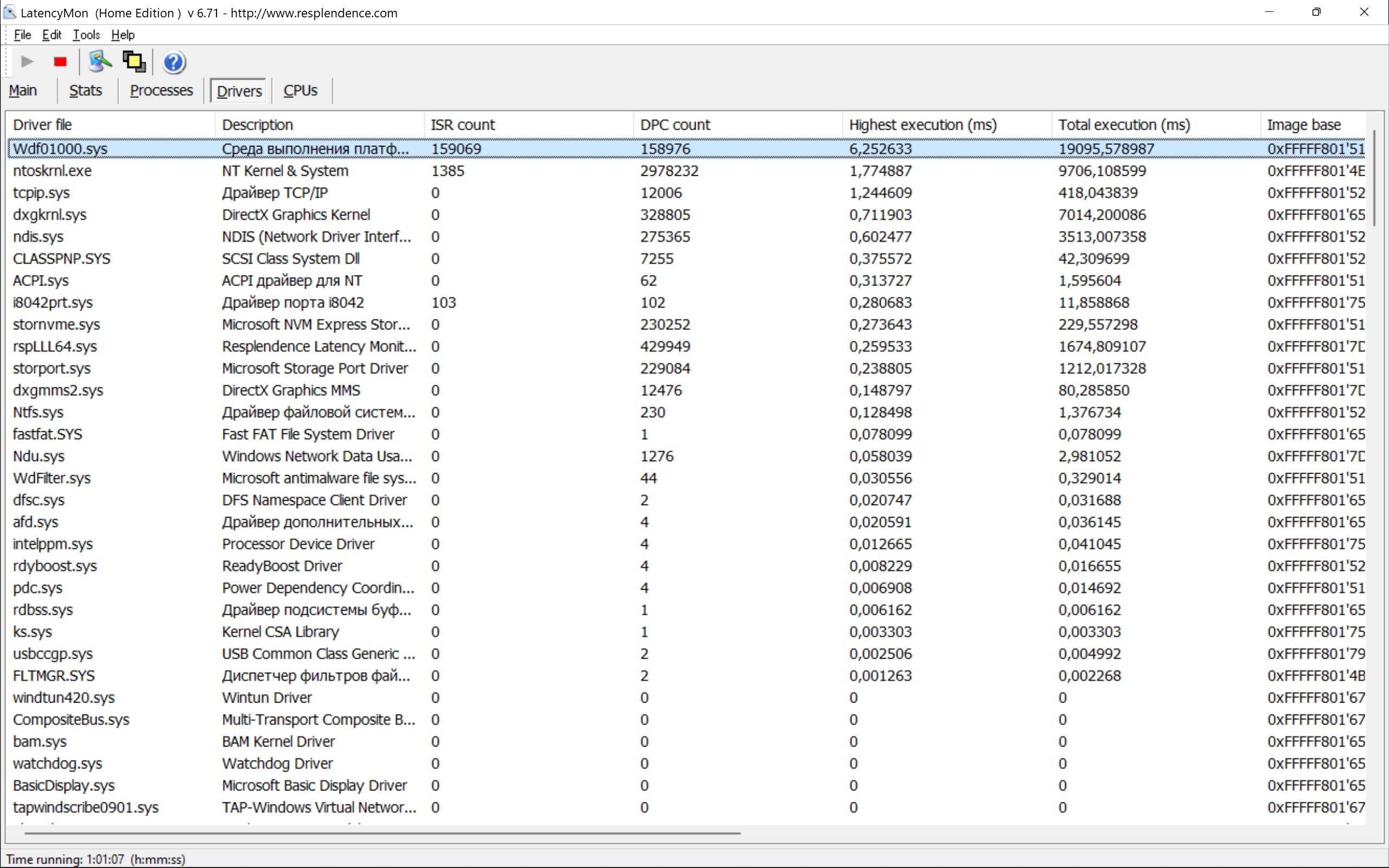Select the WdFilter.sys row
The width and height of the screenshot is (1389, 868).
(x=686, y=478)
